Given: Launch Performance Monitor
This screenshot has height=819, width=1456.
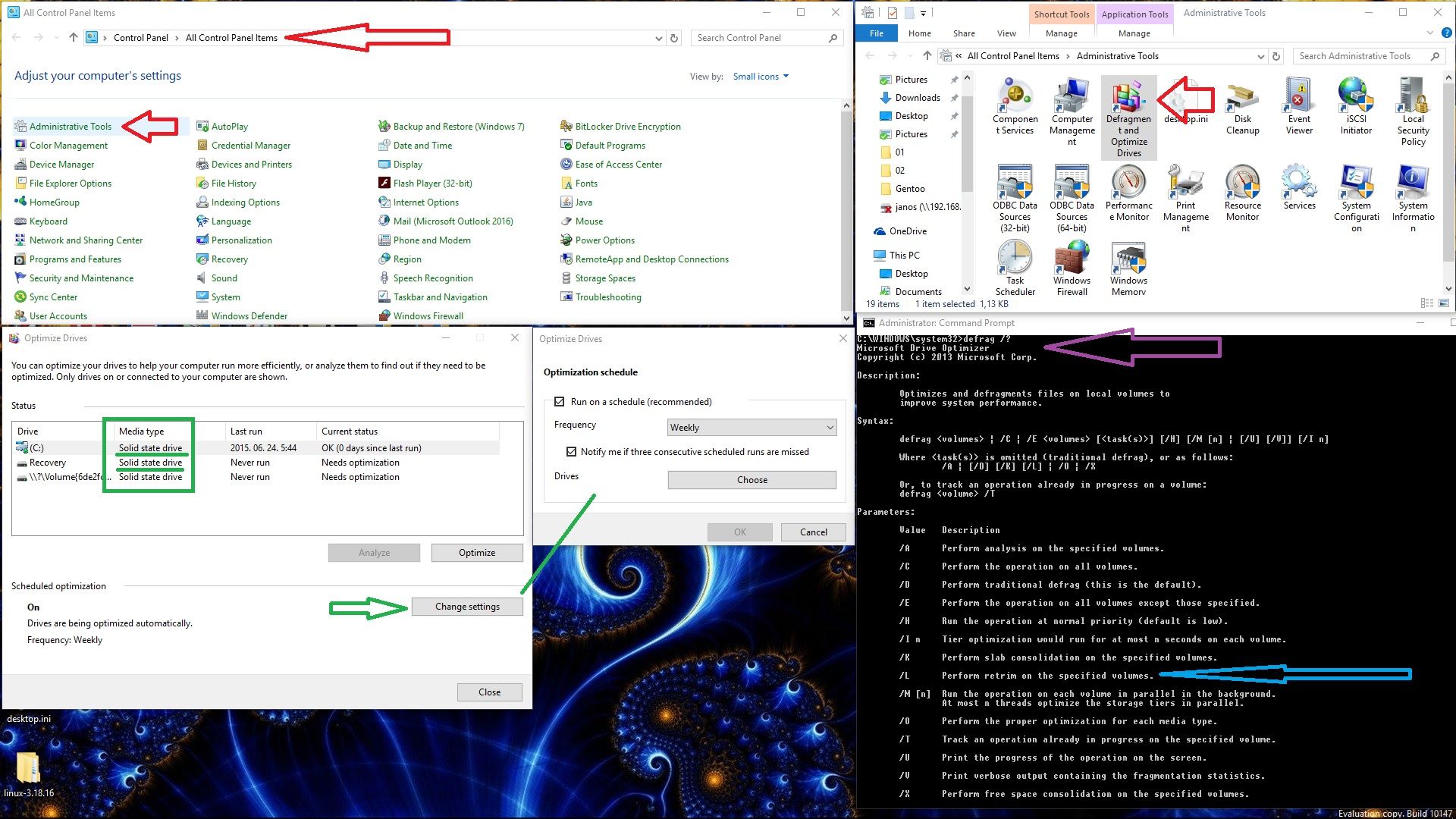Looking at the screenshot, I should coord(1128,193).
